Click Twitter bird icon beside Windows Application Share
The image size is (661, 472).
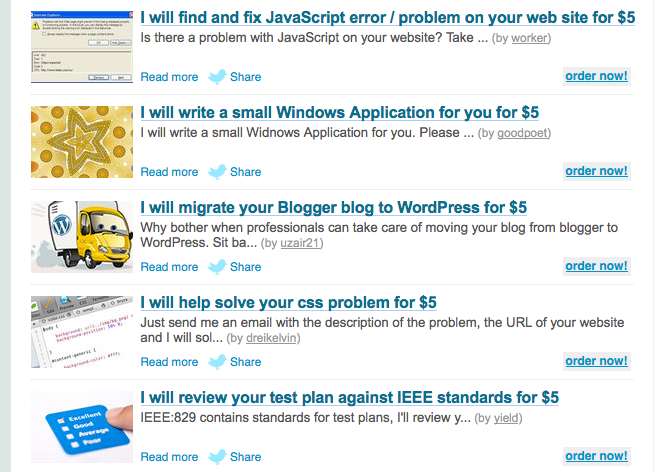click(217, 171)
